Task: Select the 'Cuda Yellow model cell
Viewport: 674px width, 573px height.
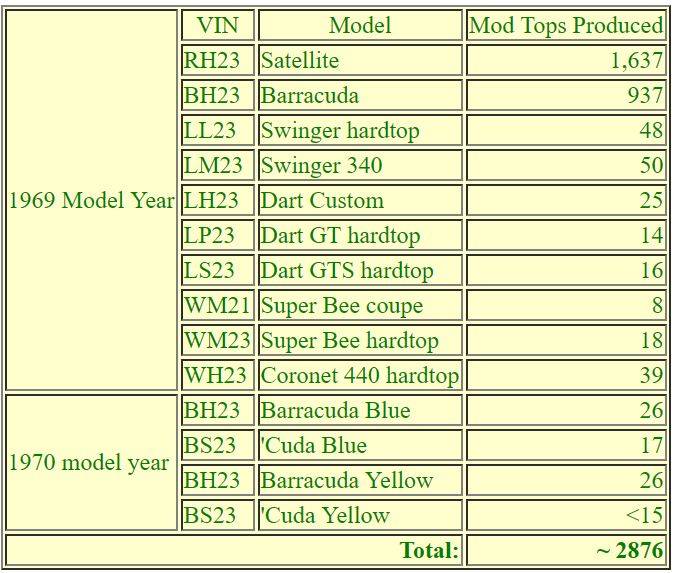Action: pos(360,515)
